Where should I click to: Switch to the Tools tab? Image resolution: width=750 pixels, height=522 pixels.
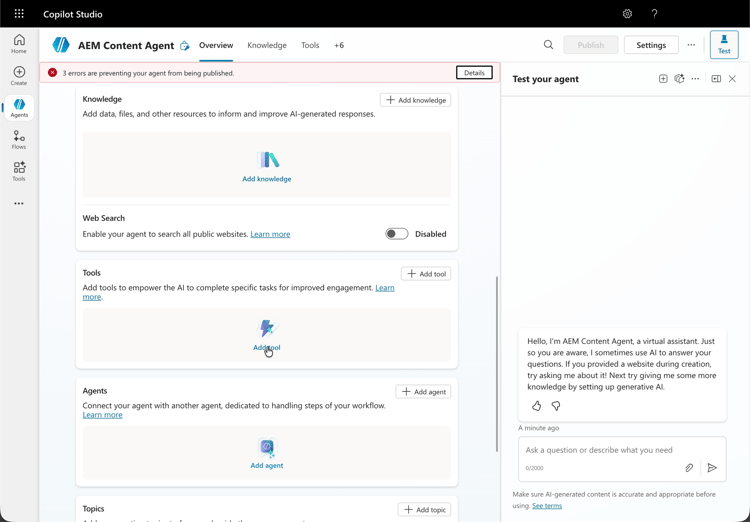pos(310,45)
